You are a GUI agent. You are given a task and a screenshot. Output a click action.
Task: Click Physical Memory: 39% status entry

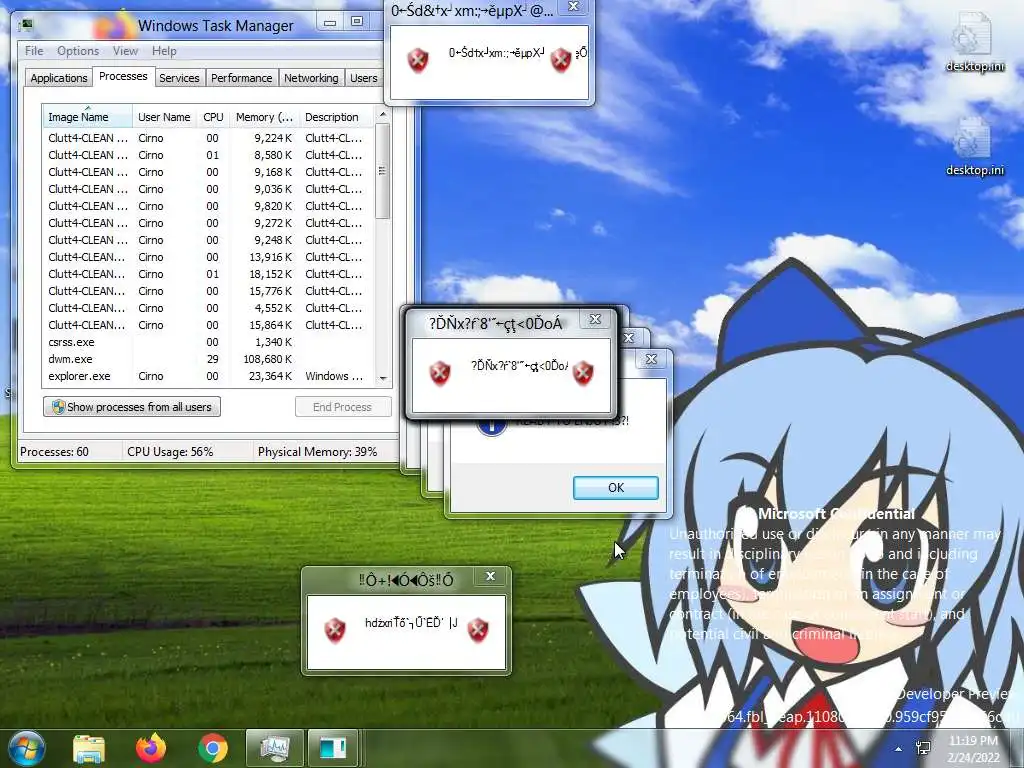317,452
